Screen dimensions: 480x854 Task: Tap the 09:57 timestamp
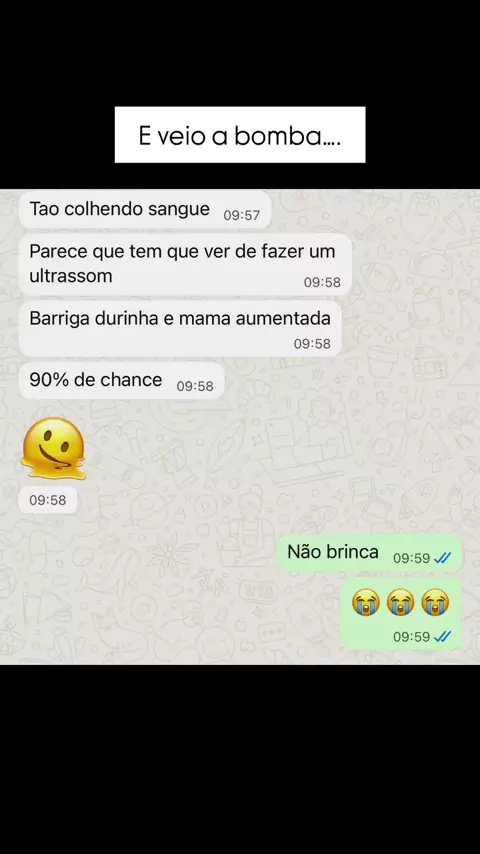tap(241, 215)
